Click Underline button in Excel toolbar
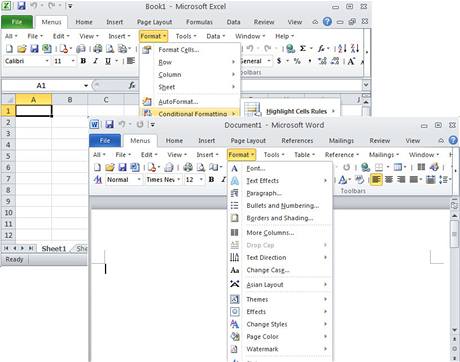Image resolution: width=460 pixels, height=362 pixels. coord(108,61)
